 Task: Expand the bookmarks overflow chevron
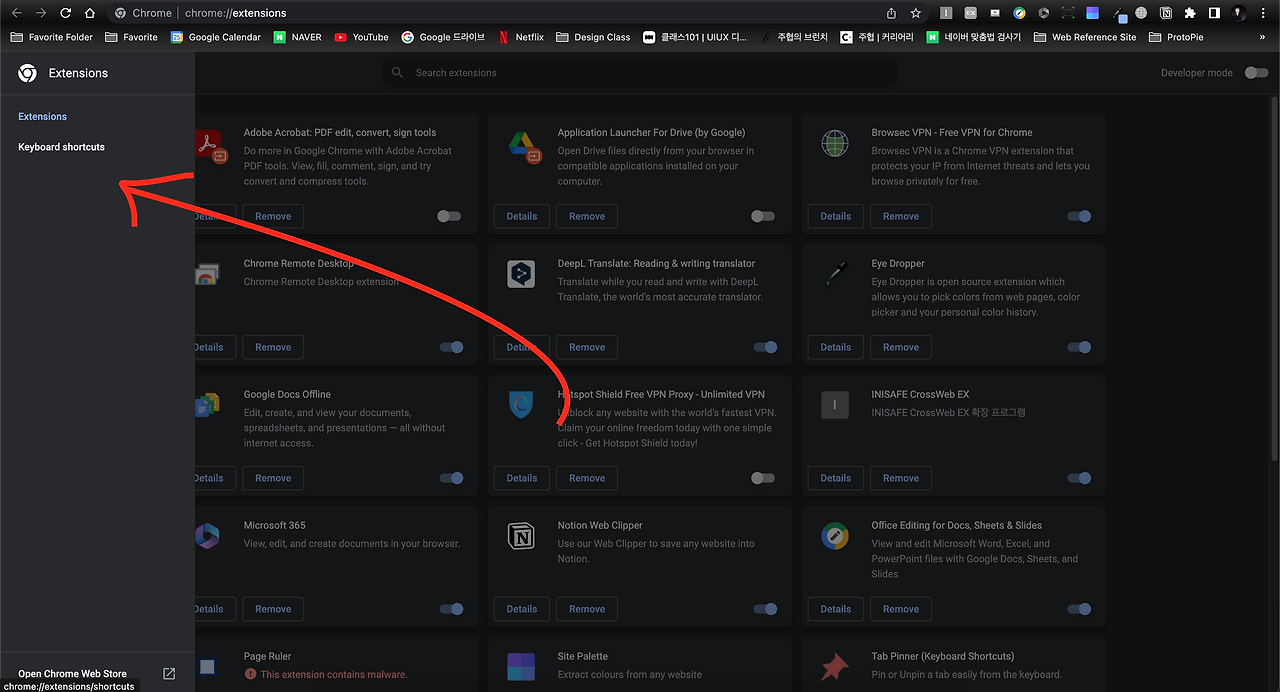coord(1262,37)
